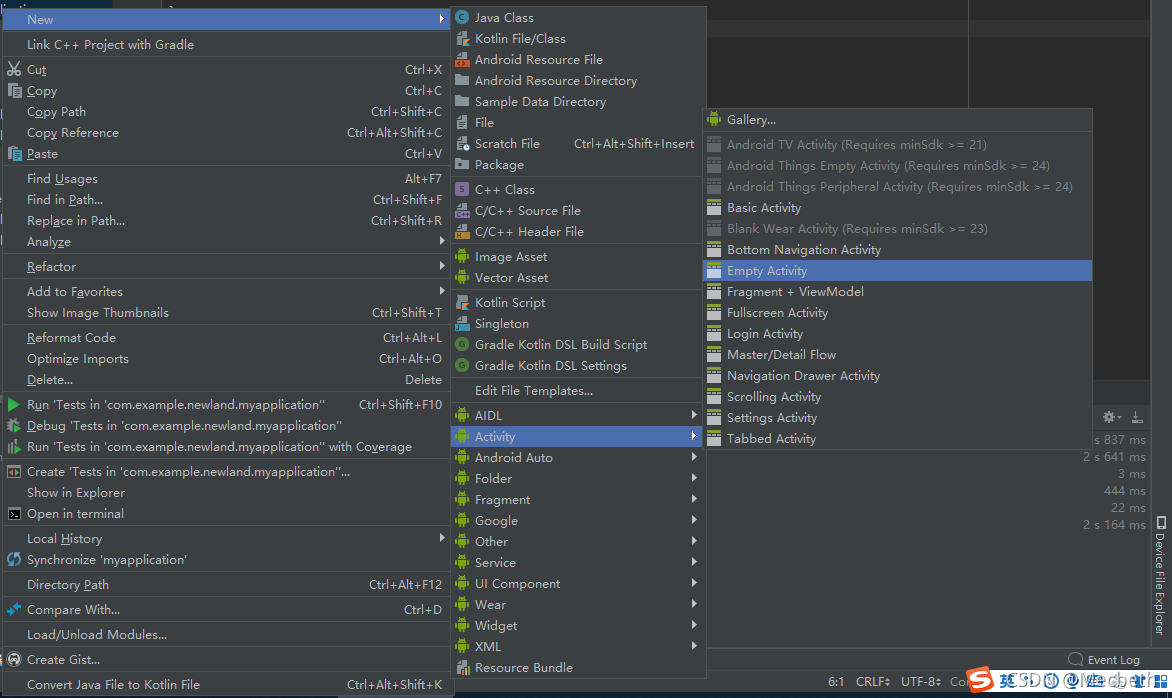Click the 6:1 cursor position indicator
1172x698 pixels.
click(836, 682)
